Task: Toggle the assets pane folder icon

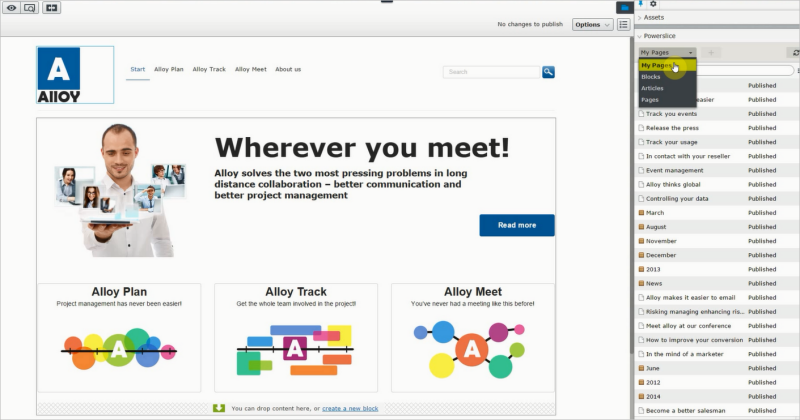Action: coord(624,7)
